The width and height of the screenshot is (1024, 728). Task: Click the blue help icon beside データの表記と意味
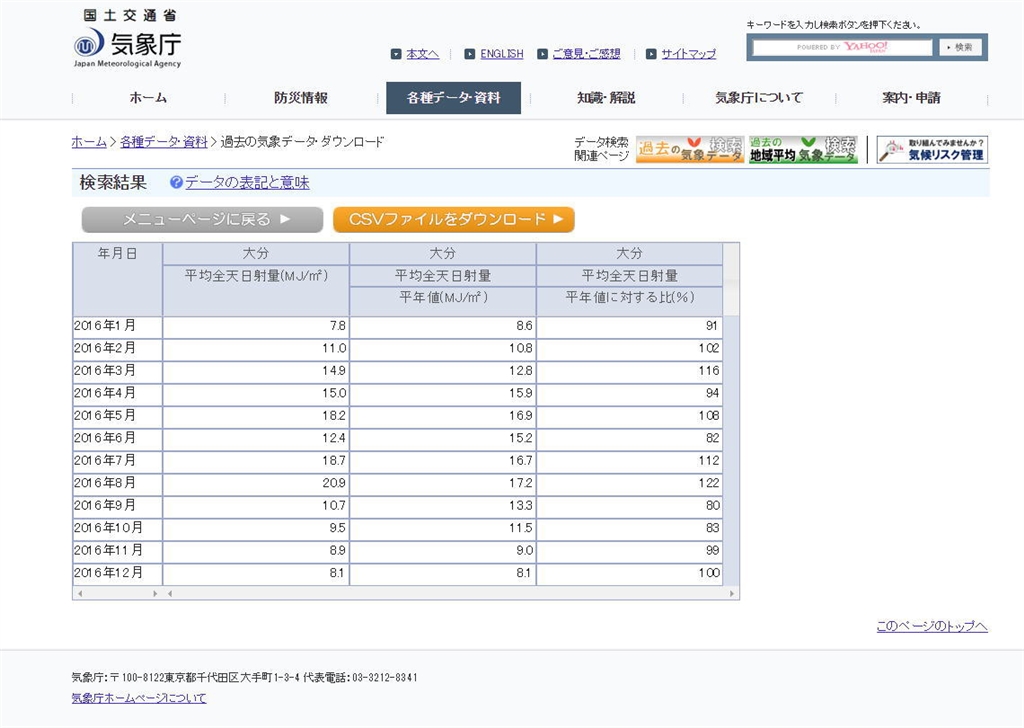176,183
